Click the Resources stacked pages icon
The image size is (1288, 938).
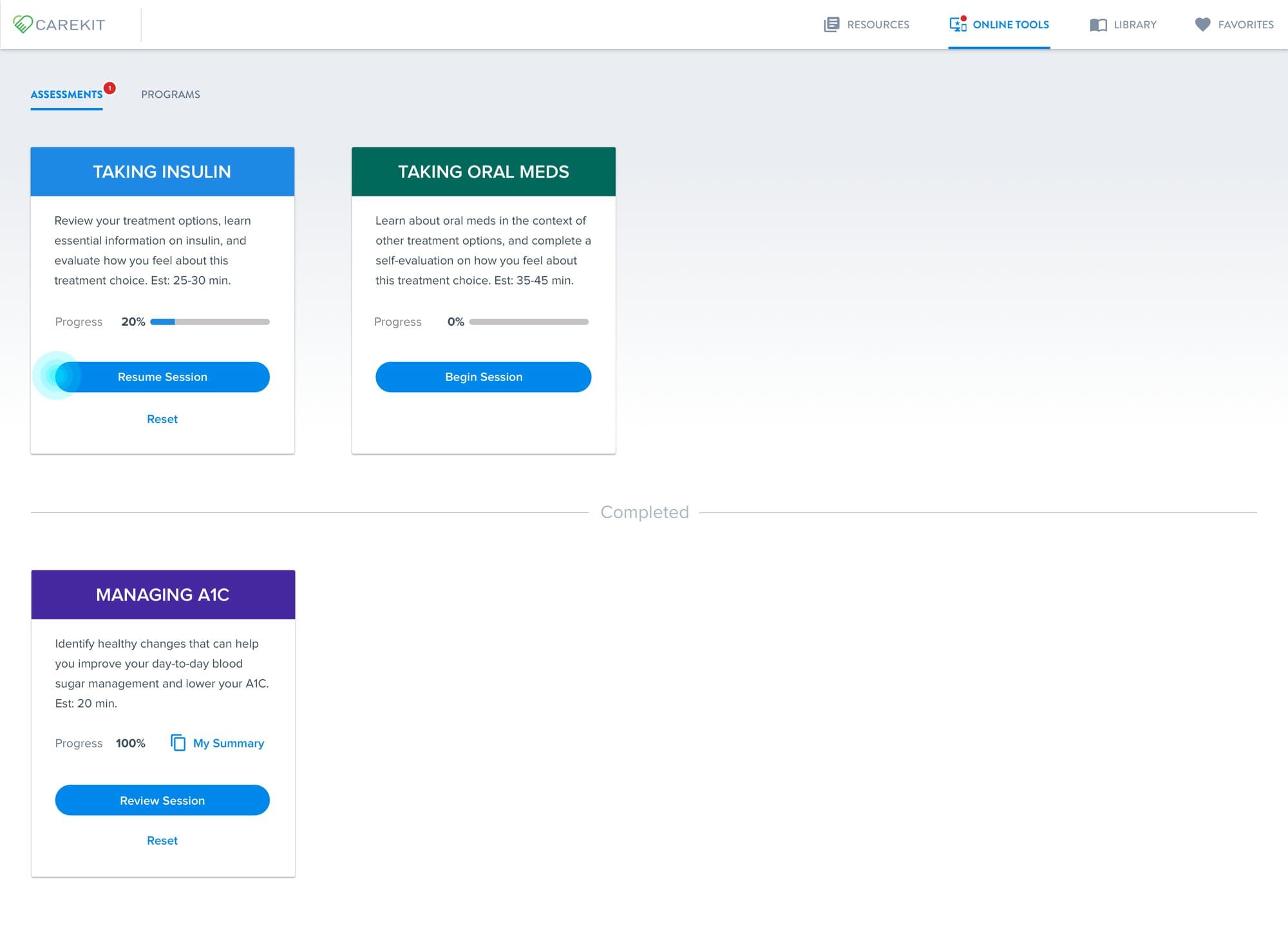click(831, 24)
